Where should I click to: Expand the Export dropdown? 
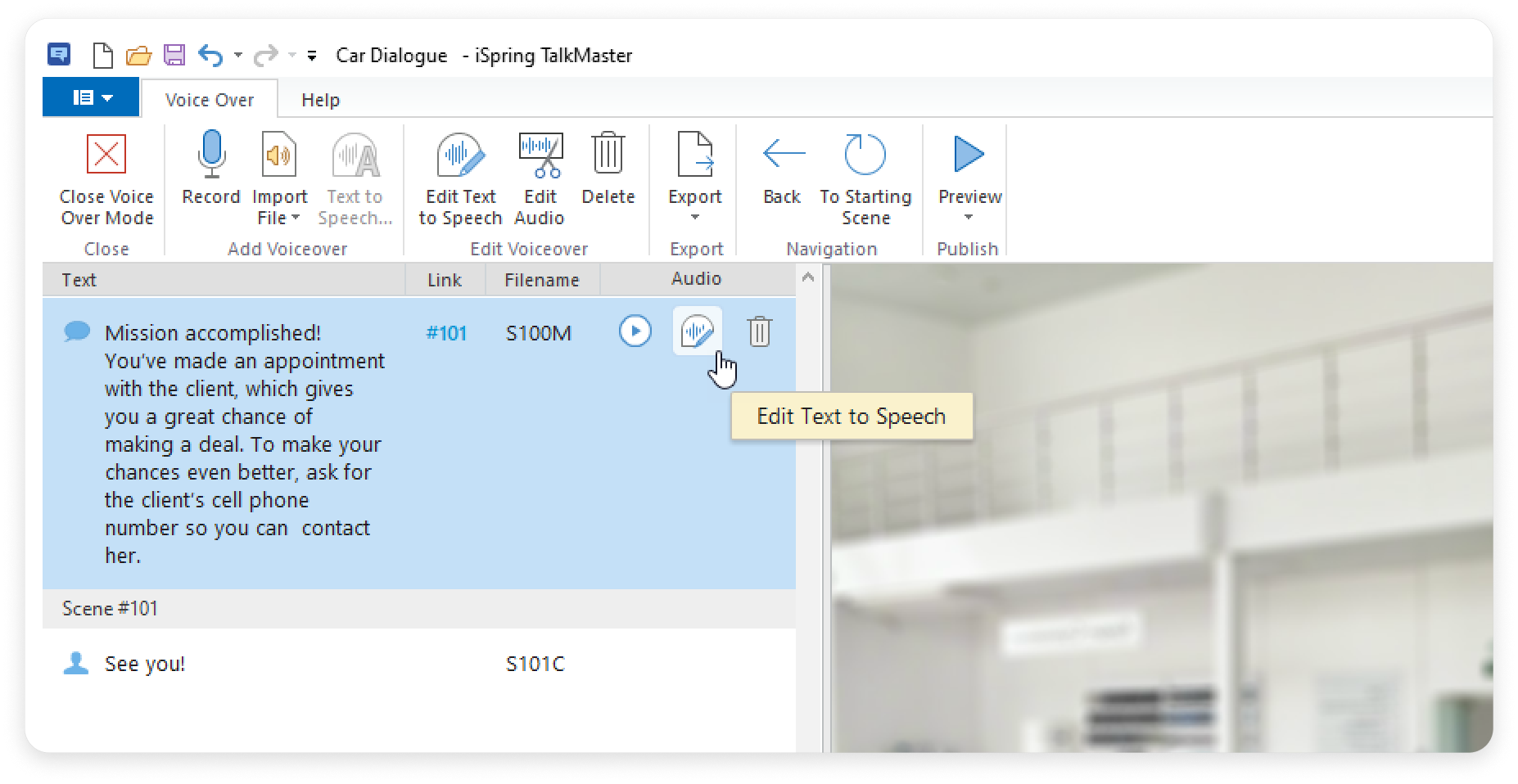pos(694,218)
